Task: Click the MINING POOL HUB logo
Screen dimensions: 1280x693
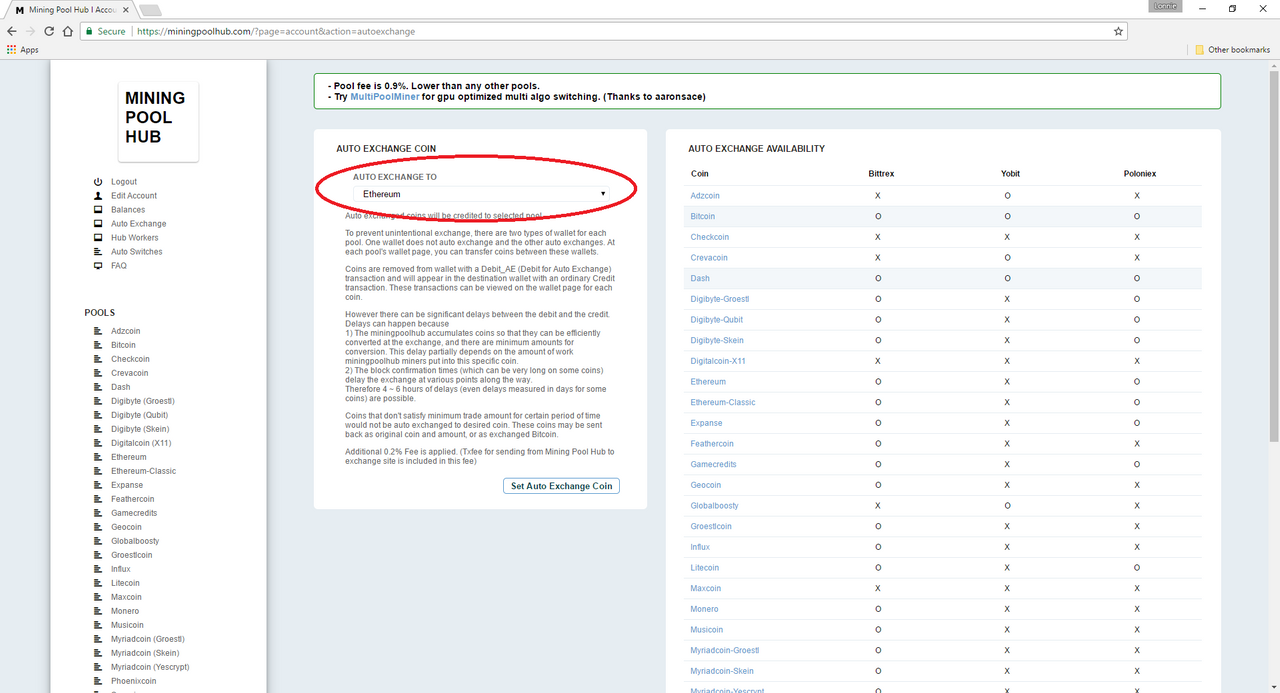Action: 158,121
